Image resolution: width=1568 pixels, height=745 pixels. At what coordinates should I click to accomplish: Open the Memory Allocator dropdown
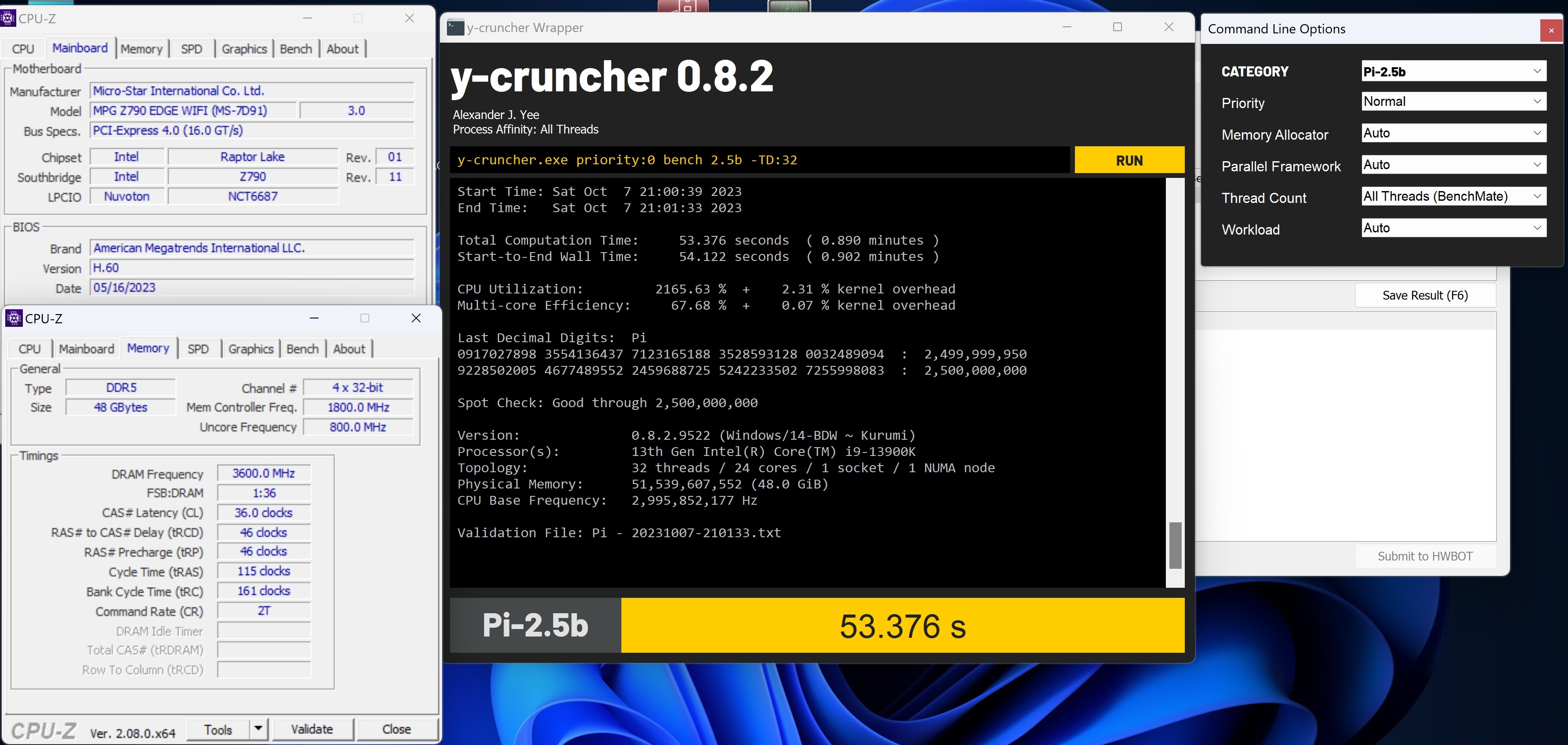coord(1537,133)
